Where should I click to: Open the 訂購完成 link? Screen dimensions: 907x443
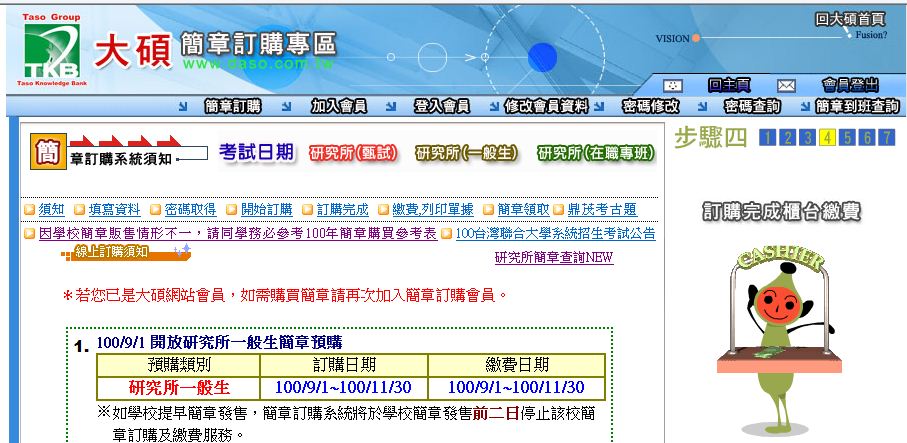[343, 209]
